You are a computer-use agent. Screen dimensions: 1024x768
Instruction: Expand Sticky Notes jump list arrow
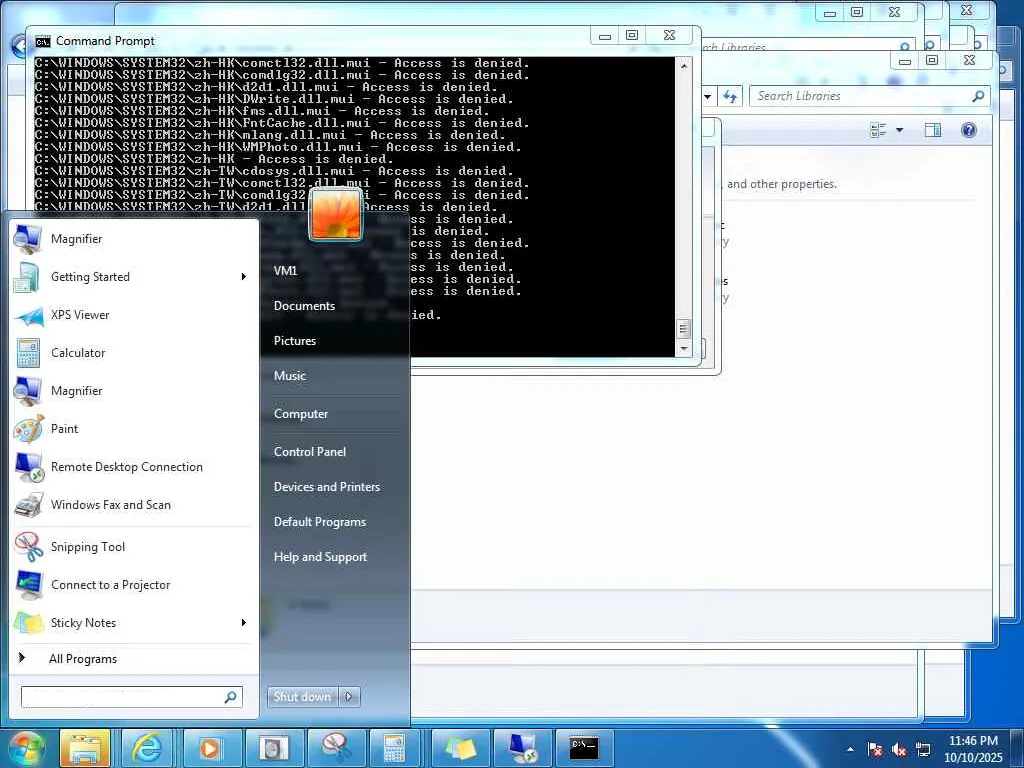click(x=244, y=623)
